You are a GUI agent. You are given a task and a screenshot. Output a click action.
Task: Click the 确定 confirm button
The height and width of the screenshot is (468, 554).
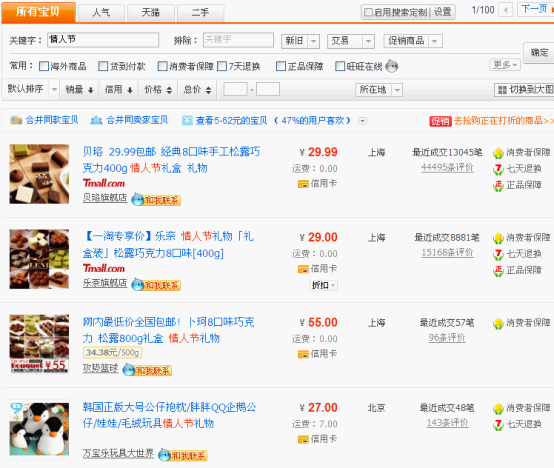click(x=540, y=53)
